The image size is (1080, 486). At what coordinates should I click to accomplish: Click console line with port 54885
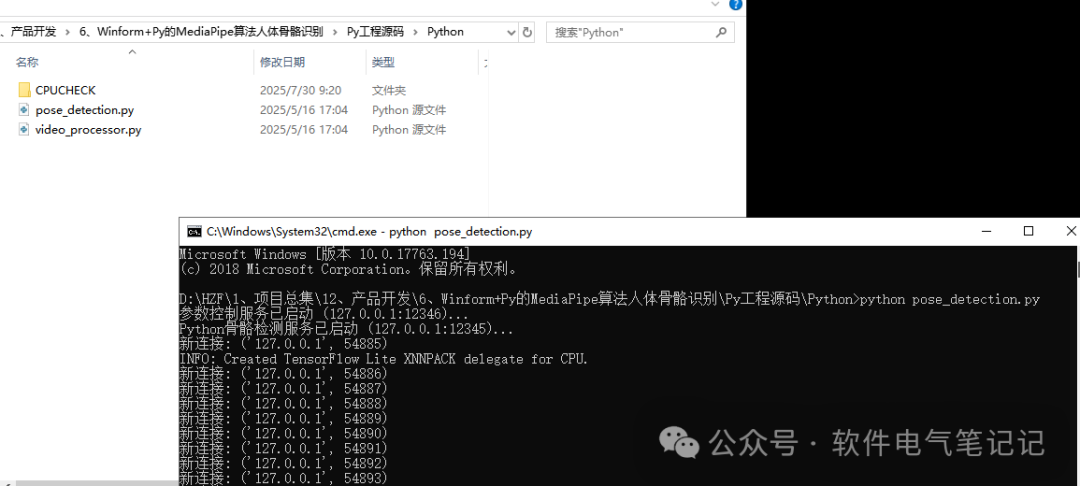pyautogui.click(x=283, y=344)
